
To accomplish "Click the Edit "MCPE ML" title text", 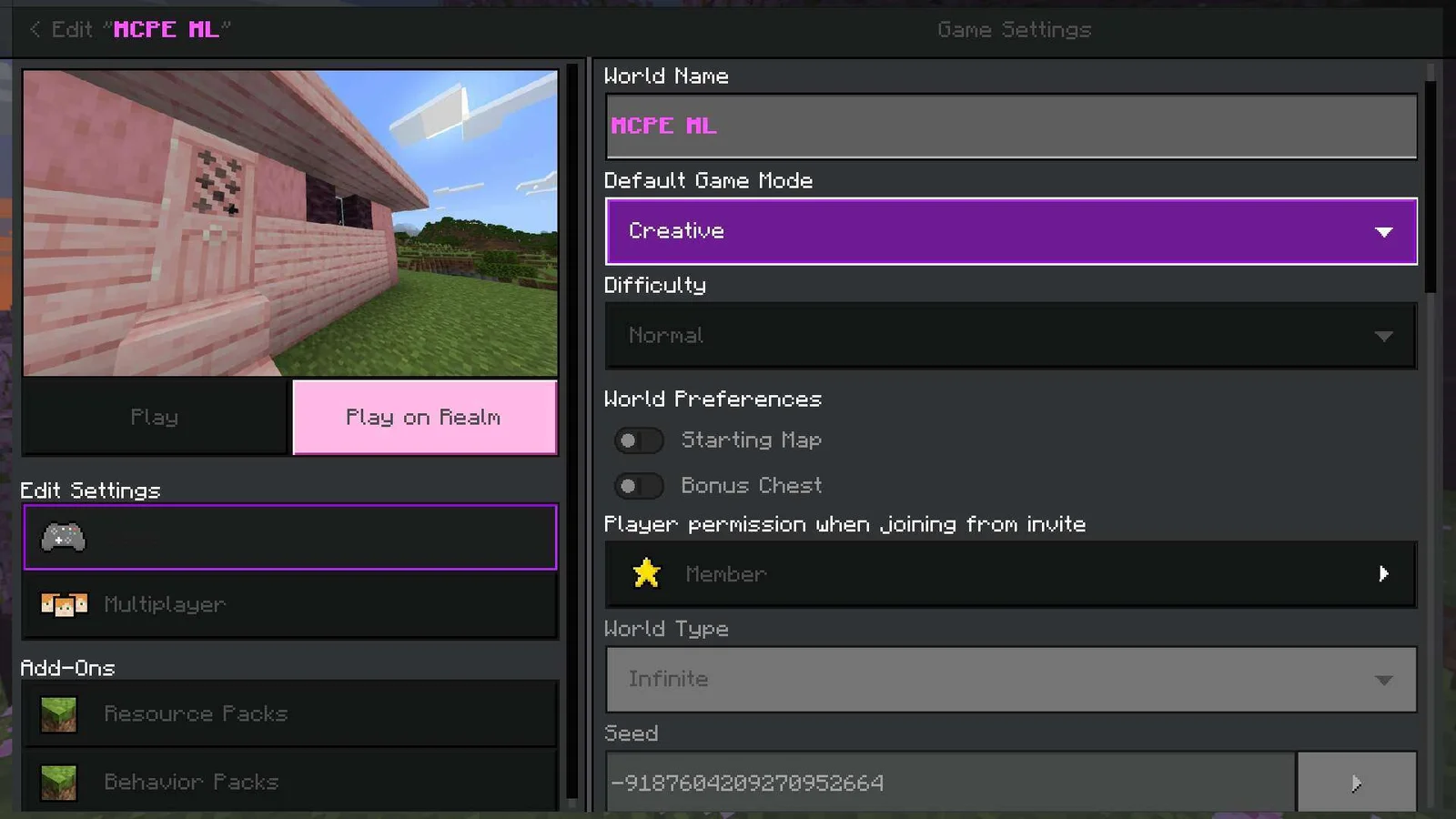I will tap(141, 29).
